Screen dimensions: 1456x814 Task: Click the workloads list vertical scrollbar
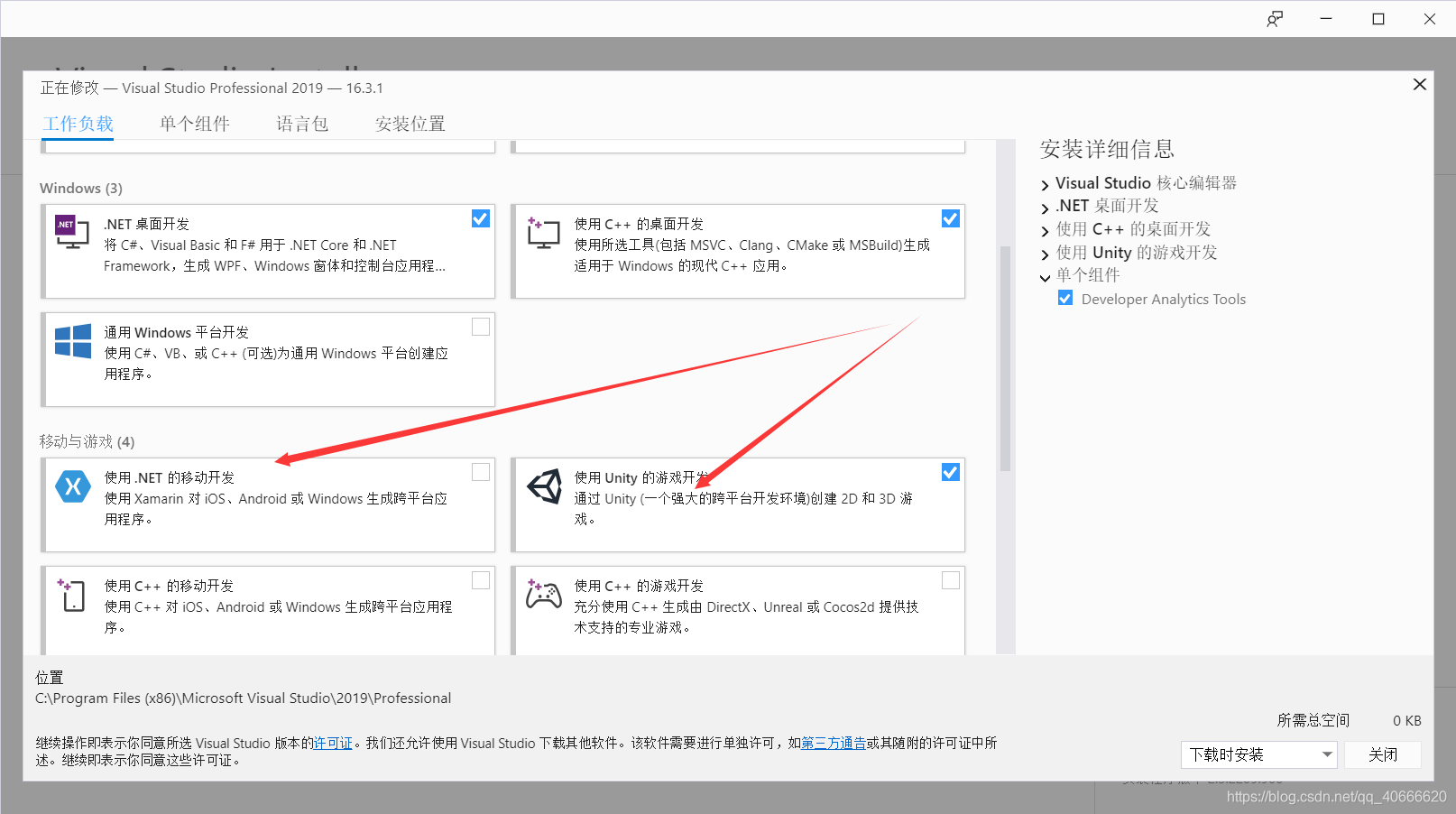[x=1005, y=358]
